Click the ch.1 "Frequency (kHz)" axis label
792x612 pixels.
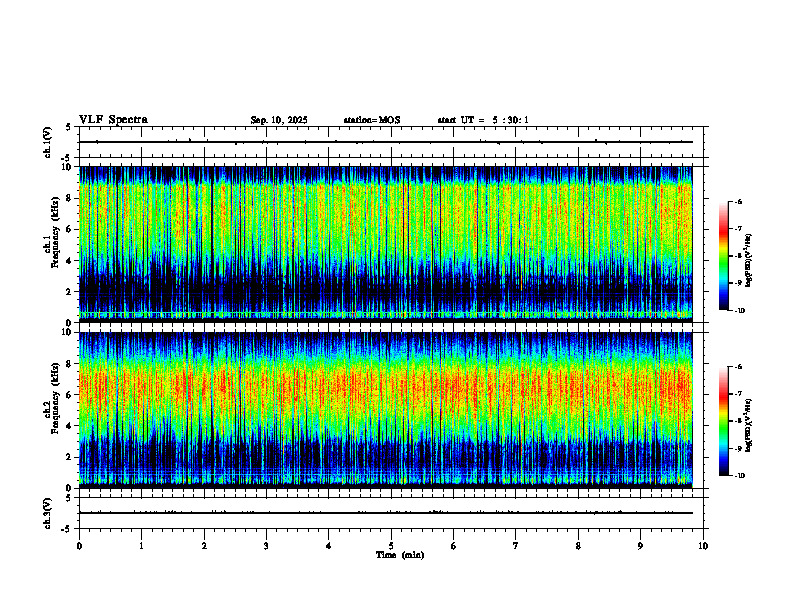pyautogui.click(x=55, y=232)
